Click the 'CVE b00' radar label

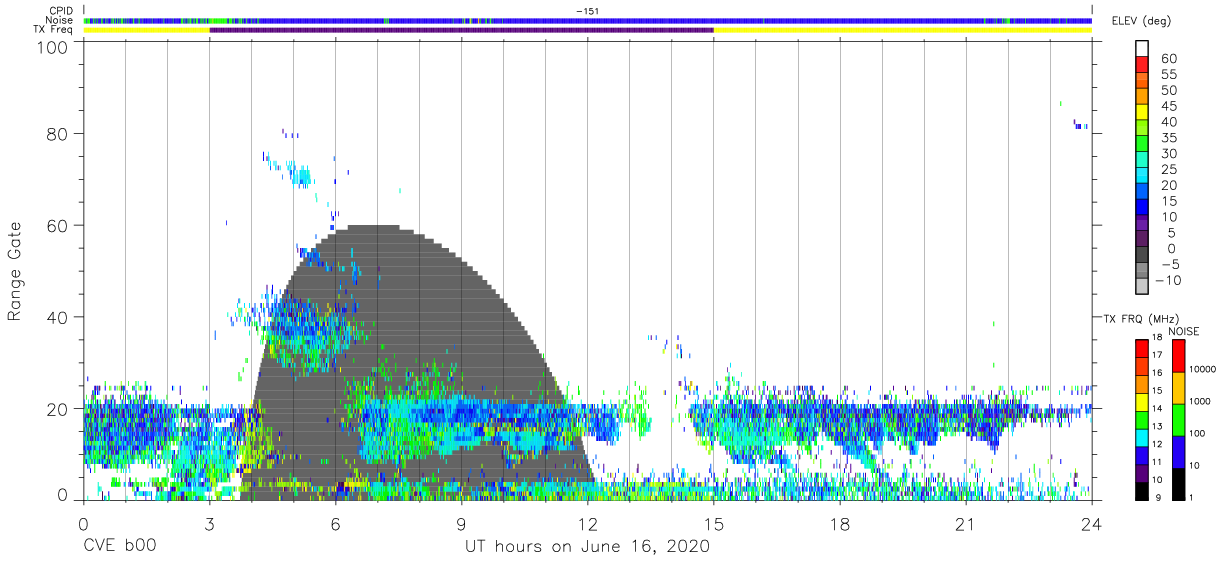click(120, 547)
